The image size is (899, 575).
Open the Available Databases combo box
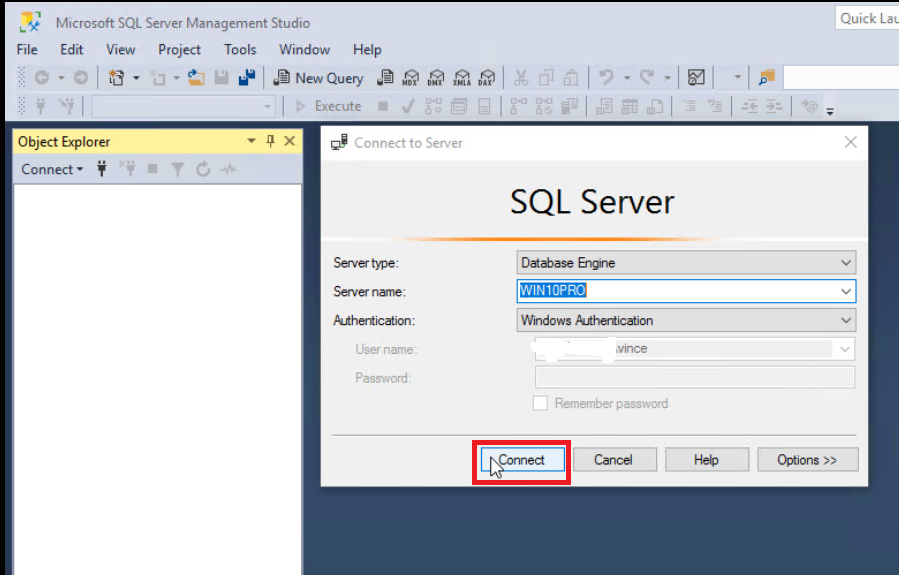click(x=183, y=106)
